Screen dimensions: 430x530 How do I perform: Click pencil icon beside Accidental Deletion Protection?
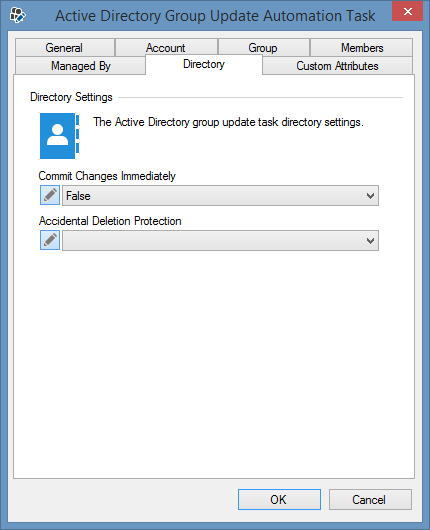click(x=50, y=240)
